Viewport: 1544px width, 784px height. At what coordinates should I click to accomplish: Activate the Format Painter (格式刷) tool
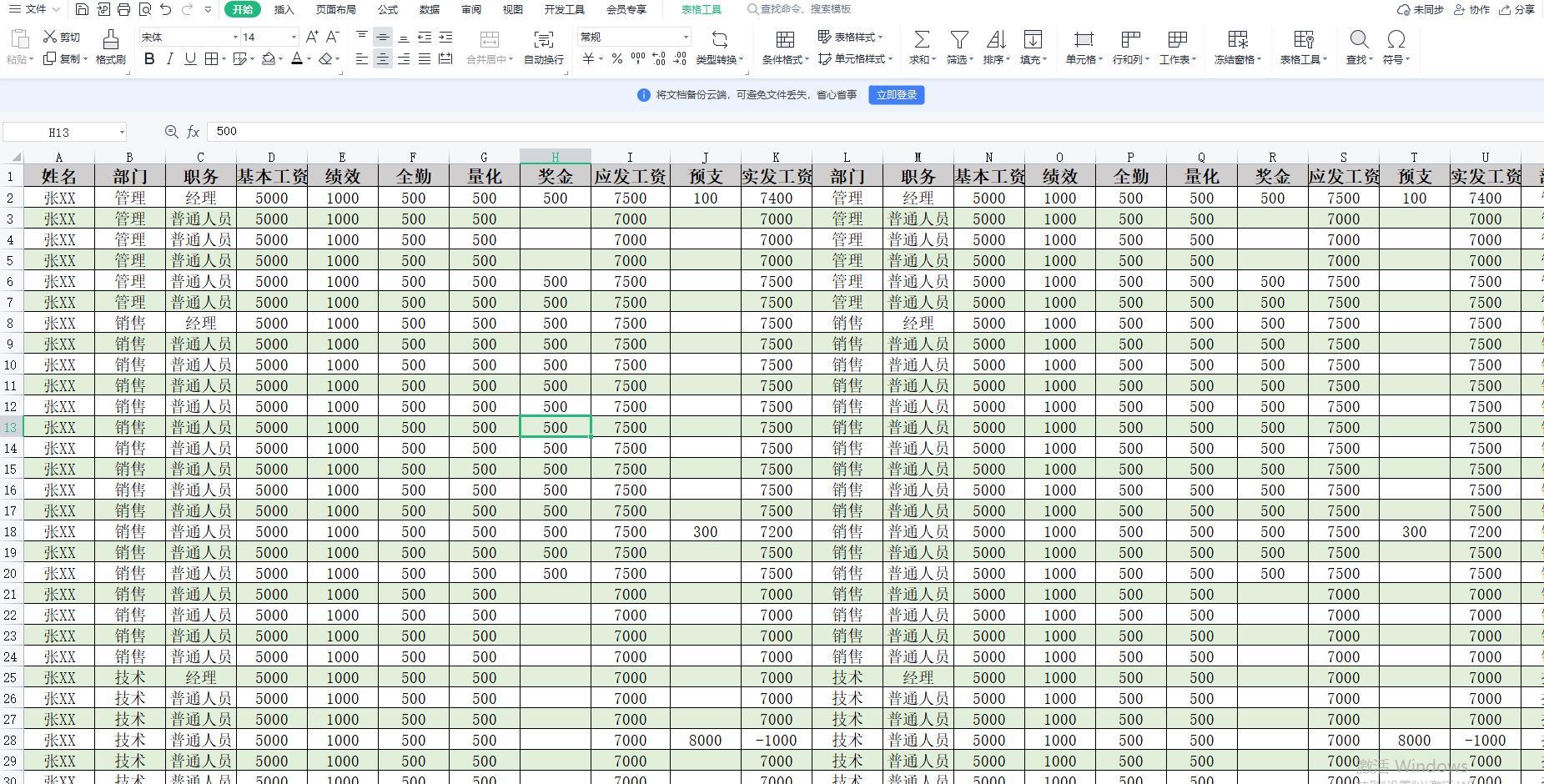(110, 47)
